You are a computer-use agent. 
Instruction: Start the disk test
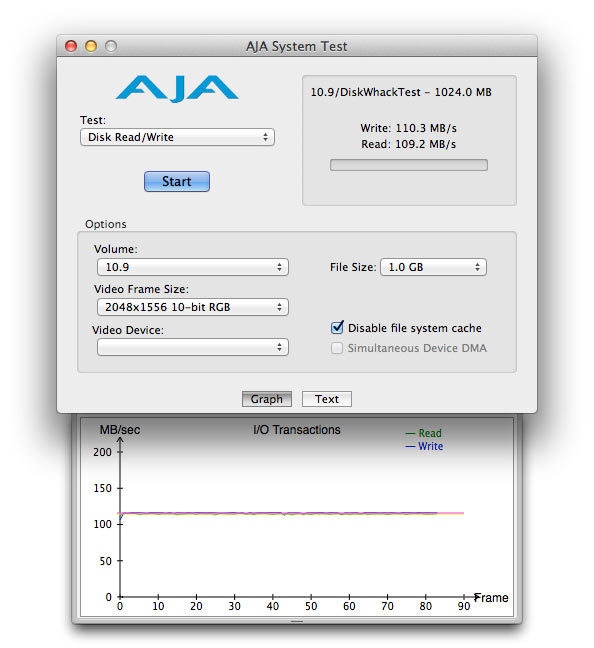(177, 181)
